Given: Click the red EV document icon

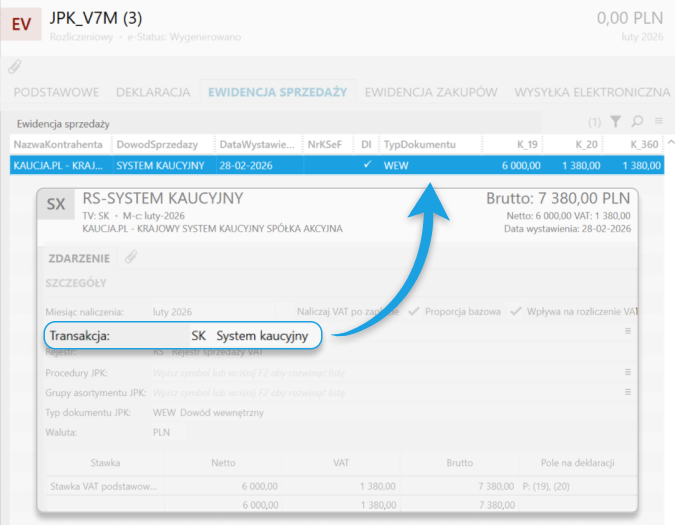Looking at the screenshot, I should [21, 23].
